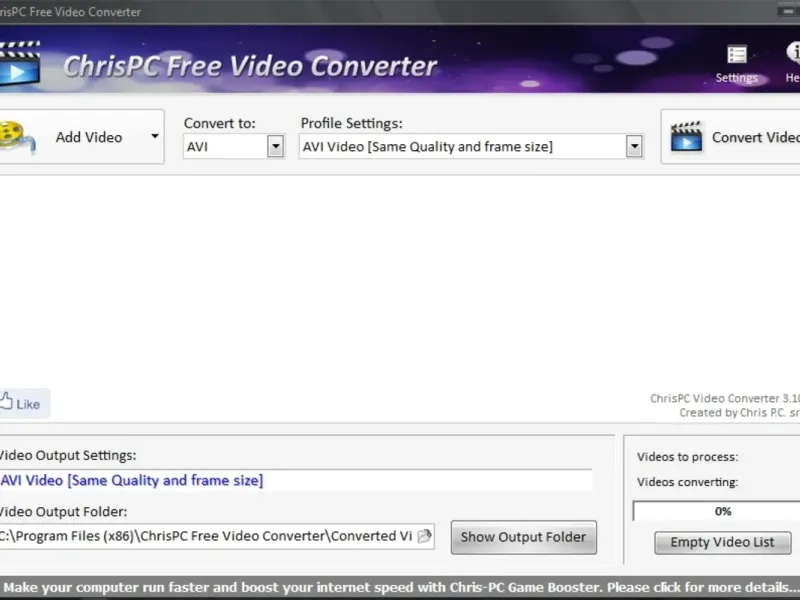Screen dimensions: 800x600
Task: Click the ChrisPC clapperboard logo icon
Action: click(x=19, y=63)
